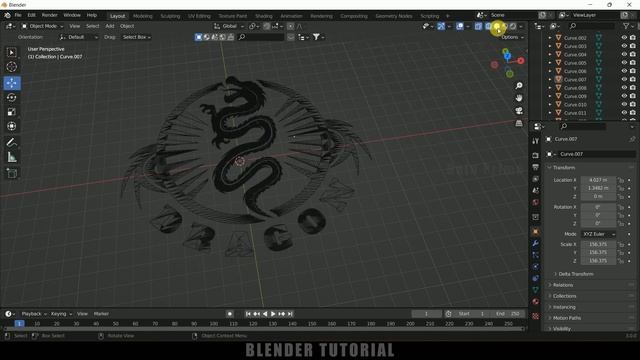
Task: Open Global transform orientation dropdown
Action: [x=229, y=26]
